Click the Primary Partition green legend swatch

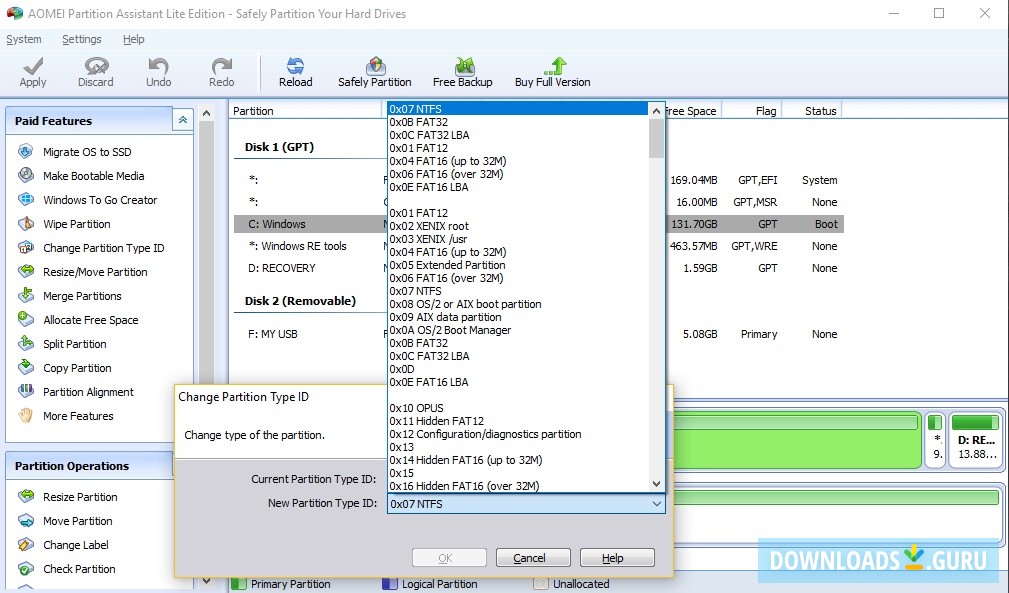(x=239, y=584)
